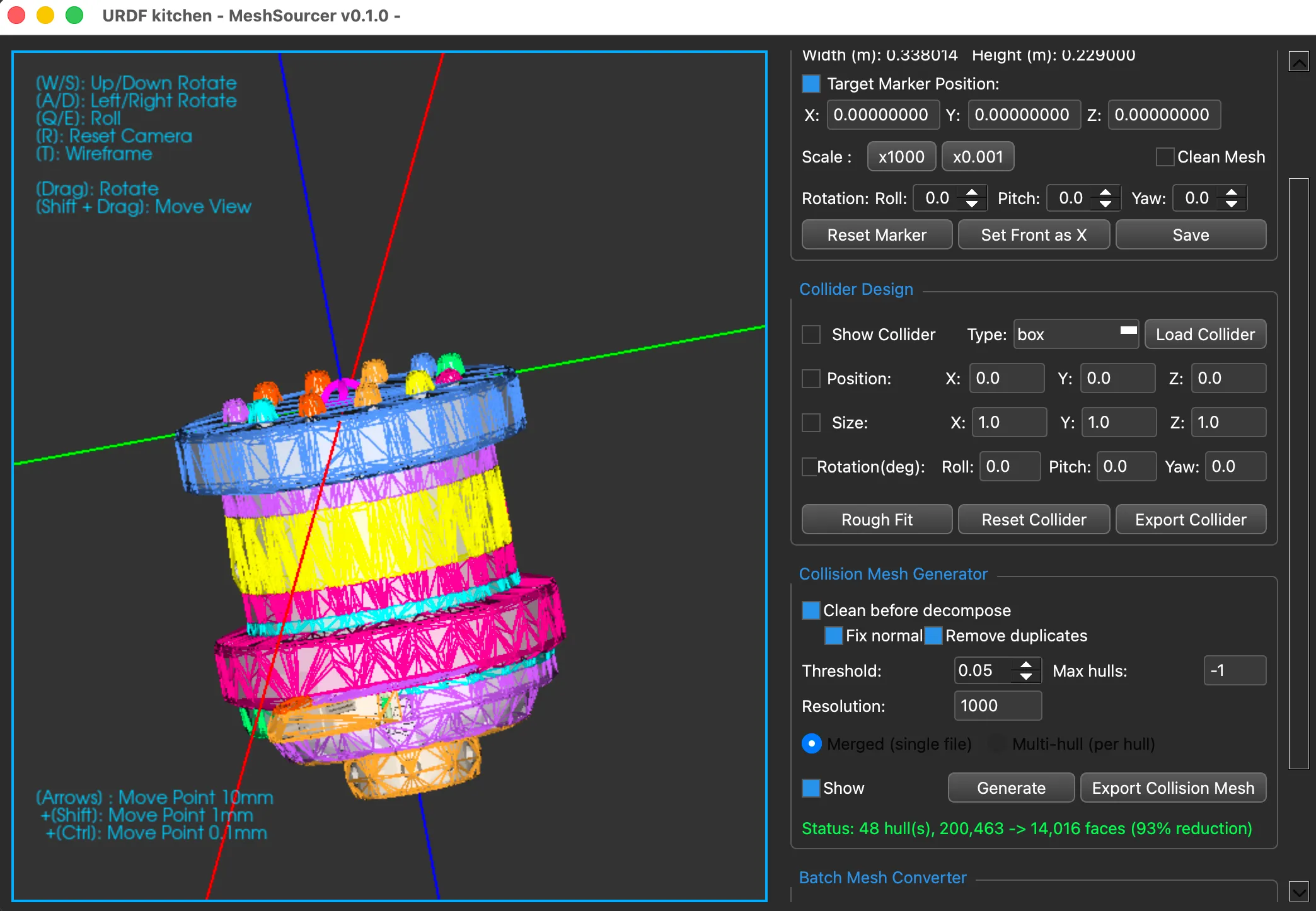The height and width of the screenshot is (911, 1316).
Task: Click the Target Marker X input field
Action: (883, 115)
